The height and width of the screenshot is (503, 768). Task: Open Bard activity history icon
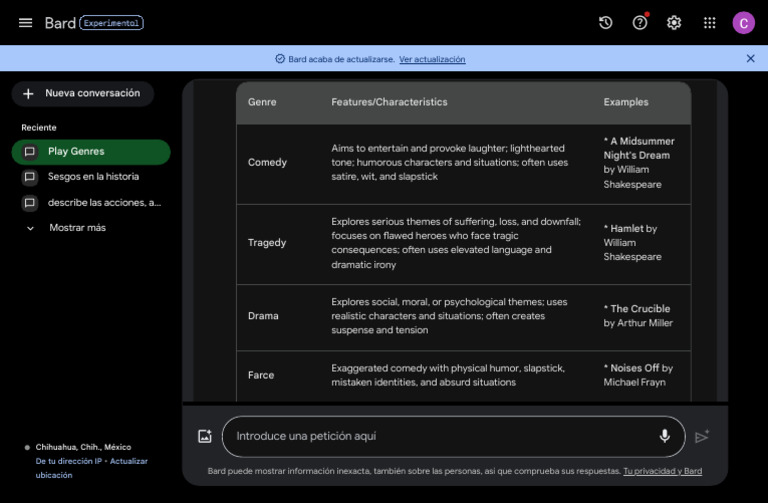(x=605, y=23)
